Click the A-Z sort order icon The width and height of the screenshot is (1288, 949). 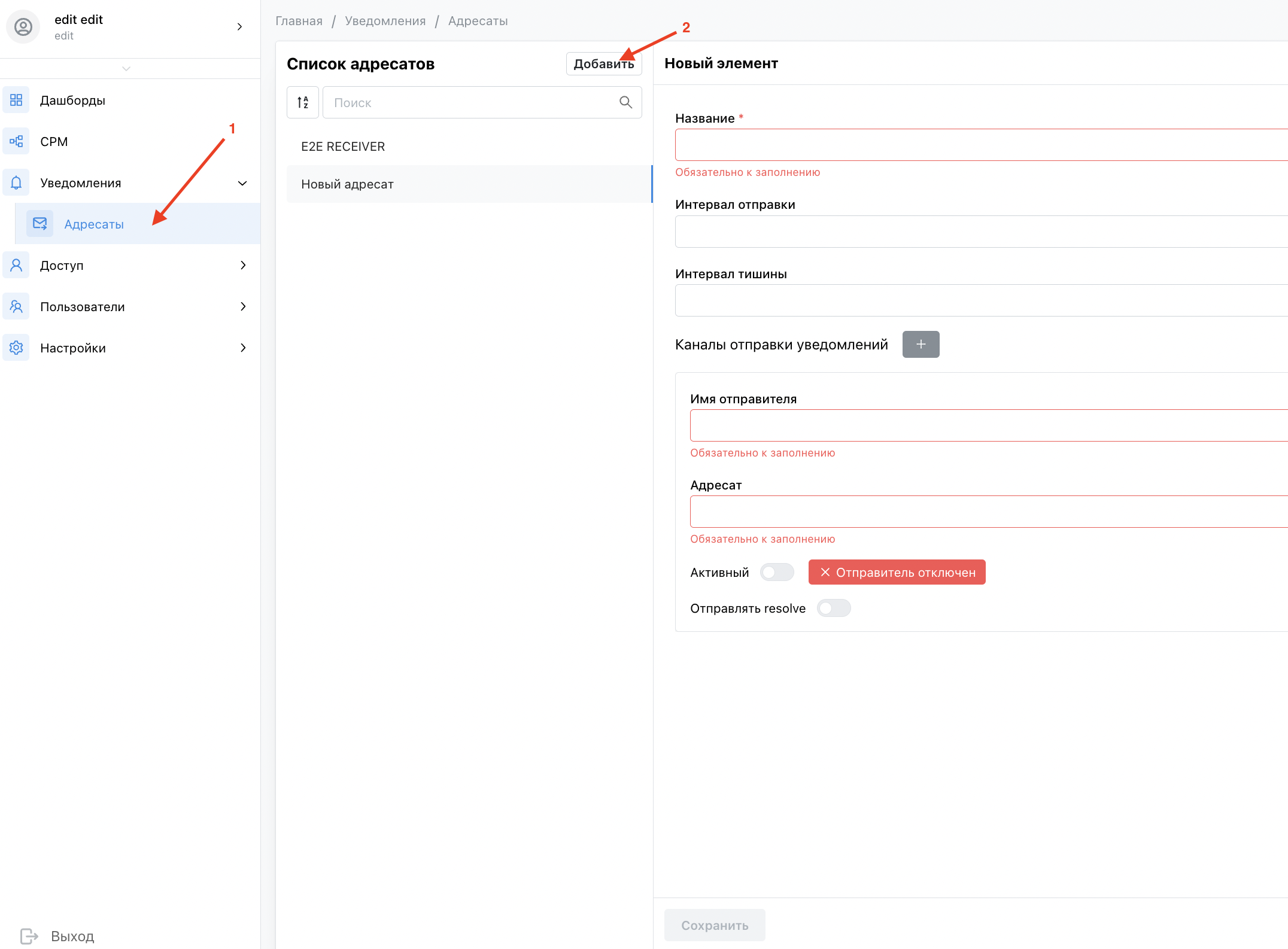click(303, 102)
